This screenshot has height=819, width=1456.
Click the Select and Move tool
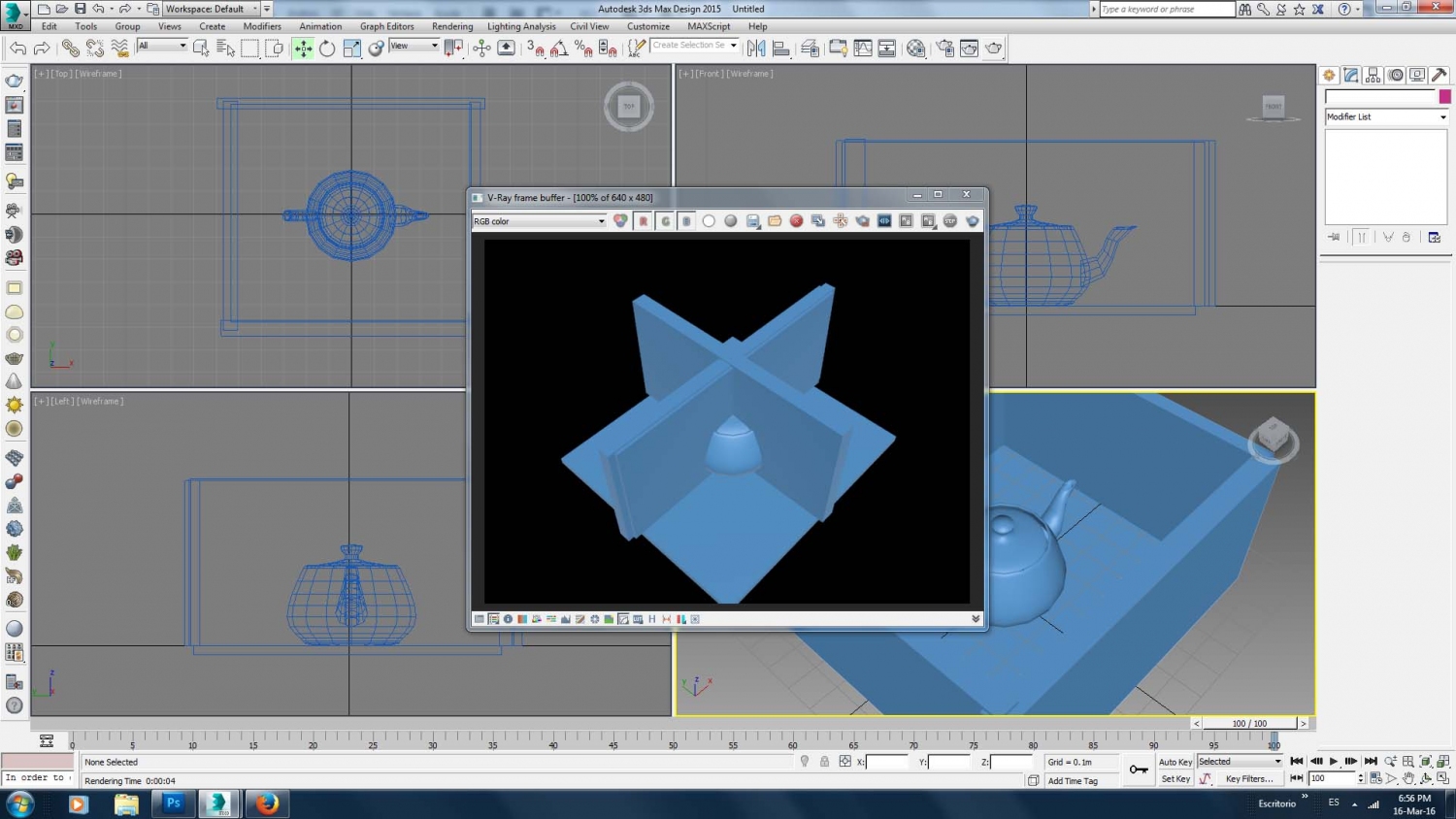click(x=303, y=48)
